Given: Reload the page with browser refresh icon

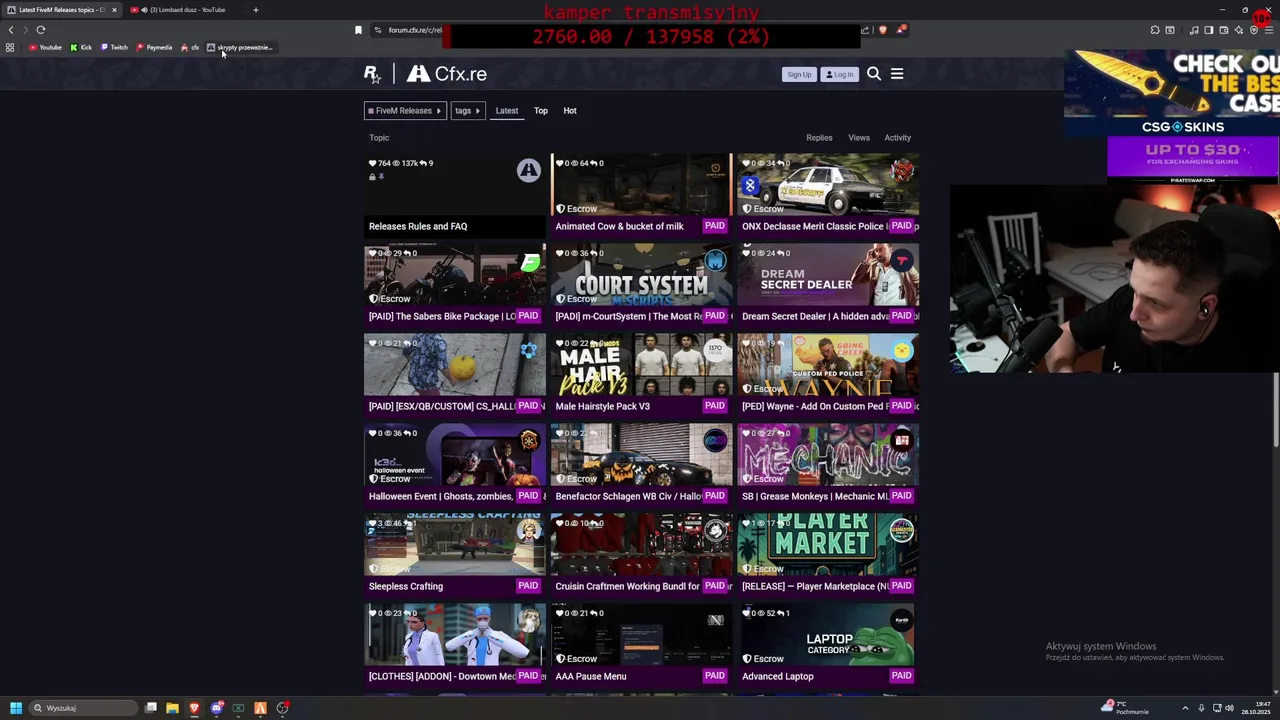Looking at the screenshot, I should [41, 30].
